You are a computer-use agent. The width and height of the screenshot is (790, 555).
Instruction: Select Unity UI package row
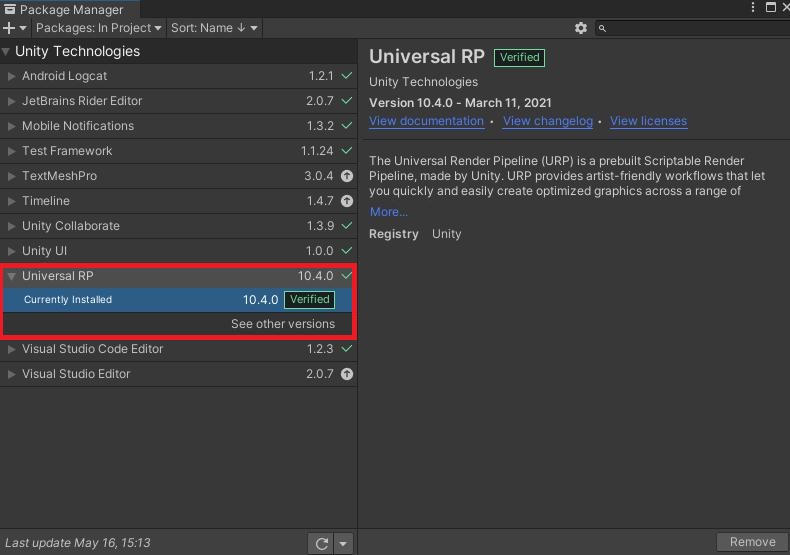[178, 251]
